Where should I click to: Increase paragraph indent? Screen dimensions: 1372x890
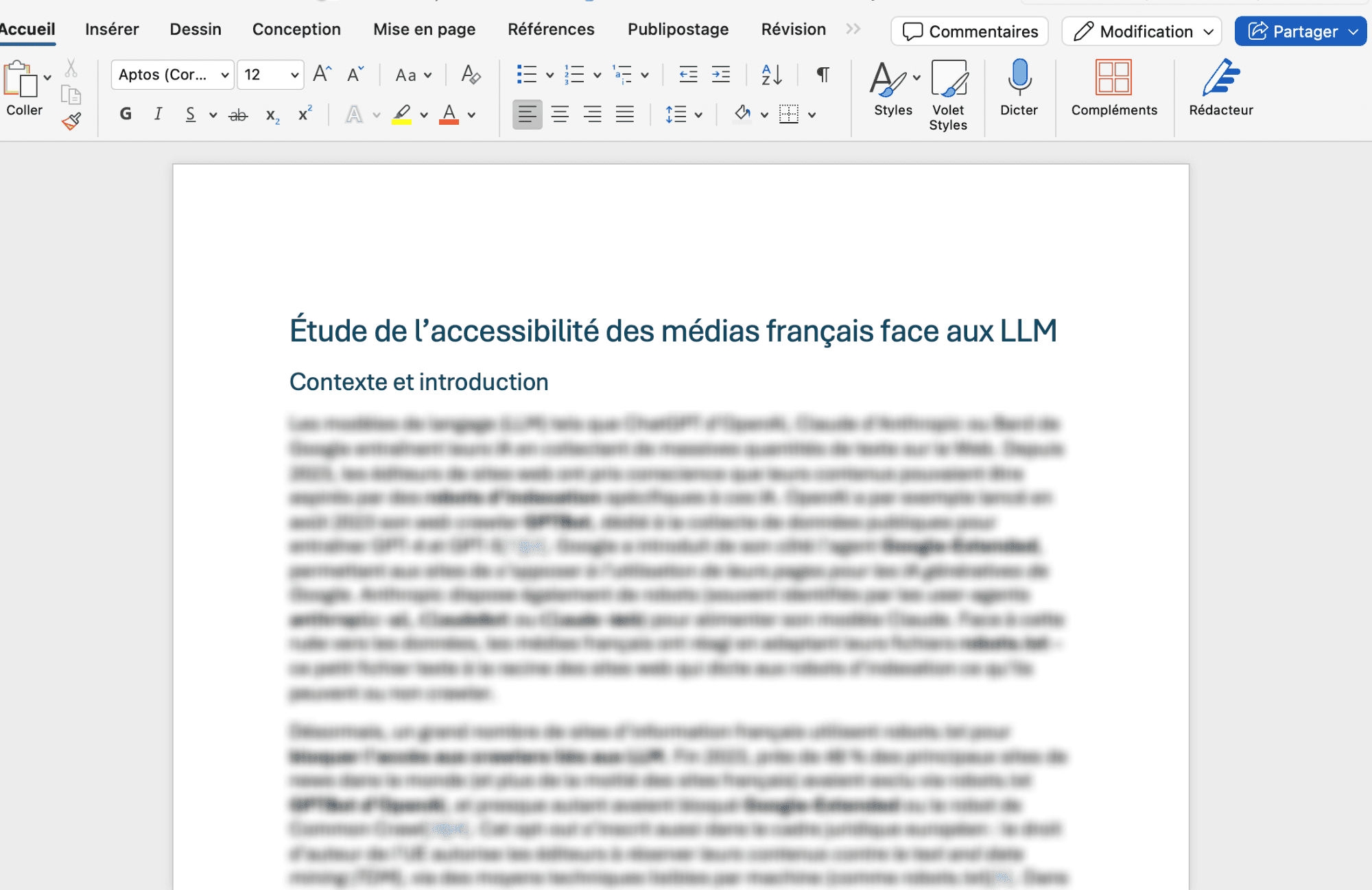721,74
